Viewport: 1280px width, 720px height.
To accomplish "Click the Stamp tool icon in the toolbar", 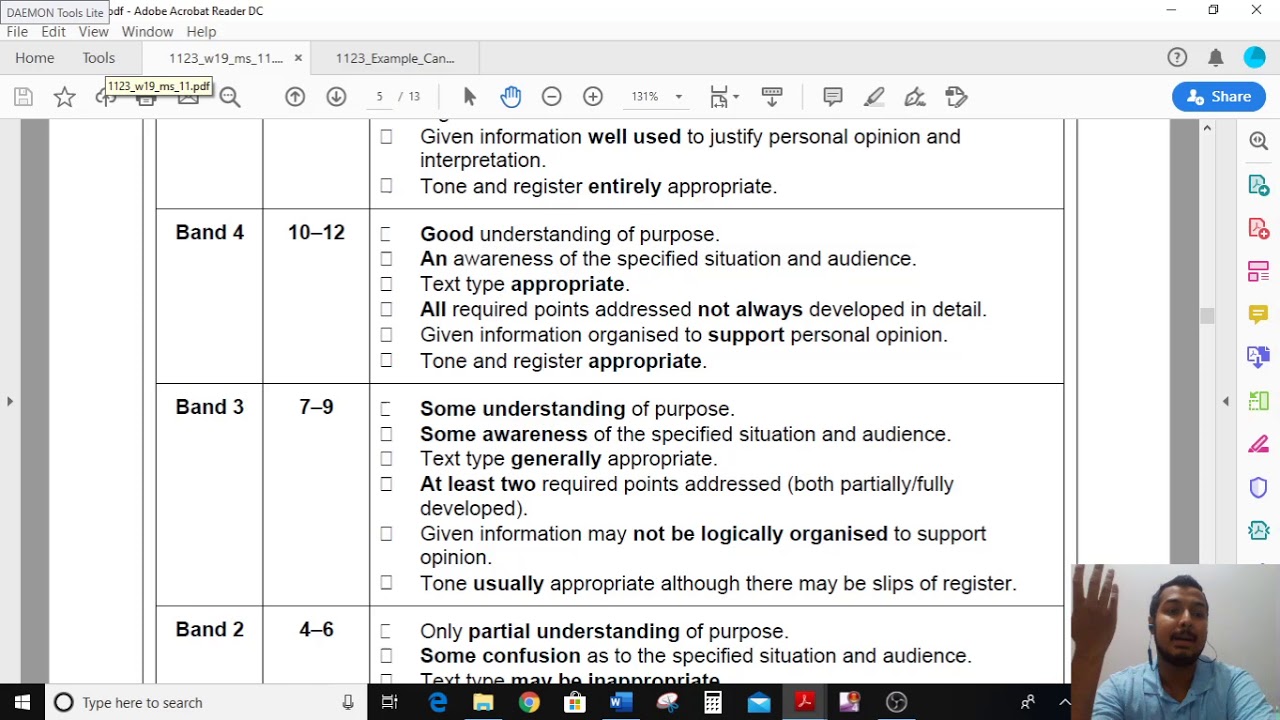I will pyautogui.click(x=956, y=97).
